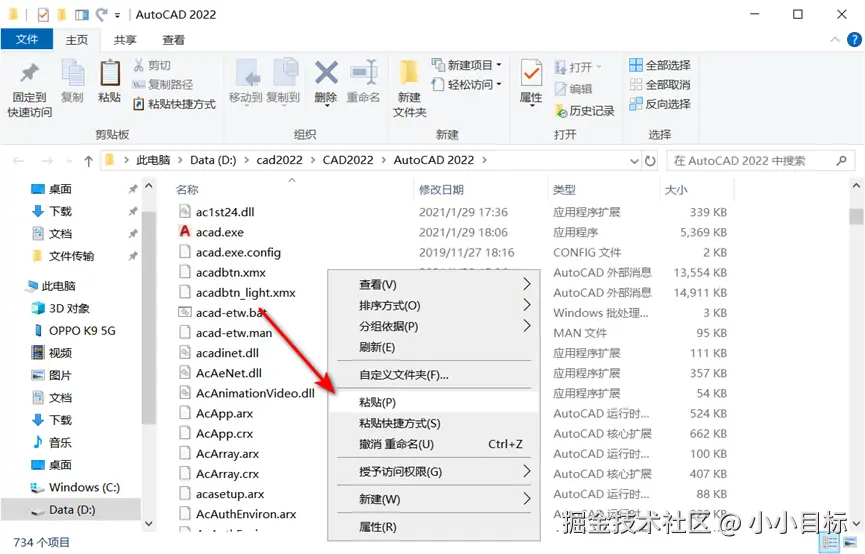Switch to the View ribbon tab

click(173, 40)
